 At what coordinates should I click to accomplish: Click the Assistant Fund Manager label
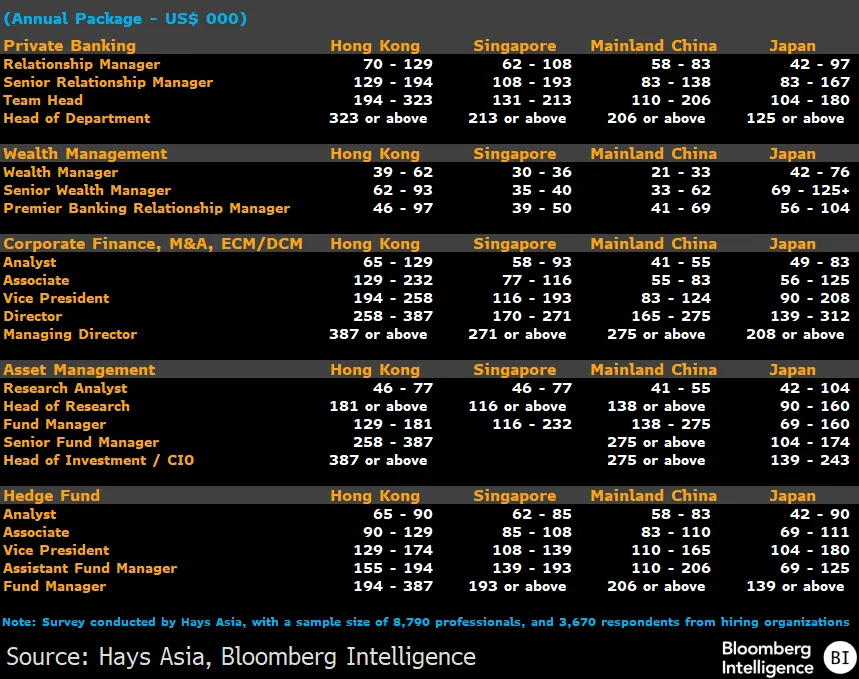(x=90, y=568)
